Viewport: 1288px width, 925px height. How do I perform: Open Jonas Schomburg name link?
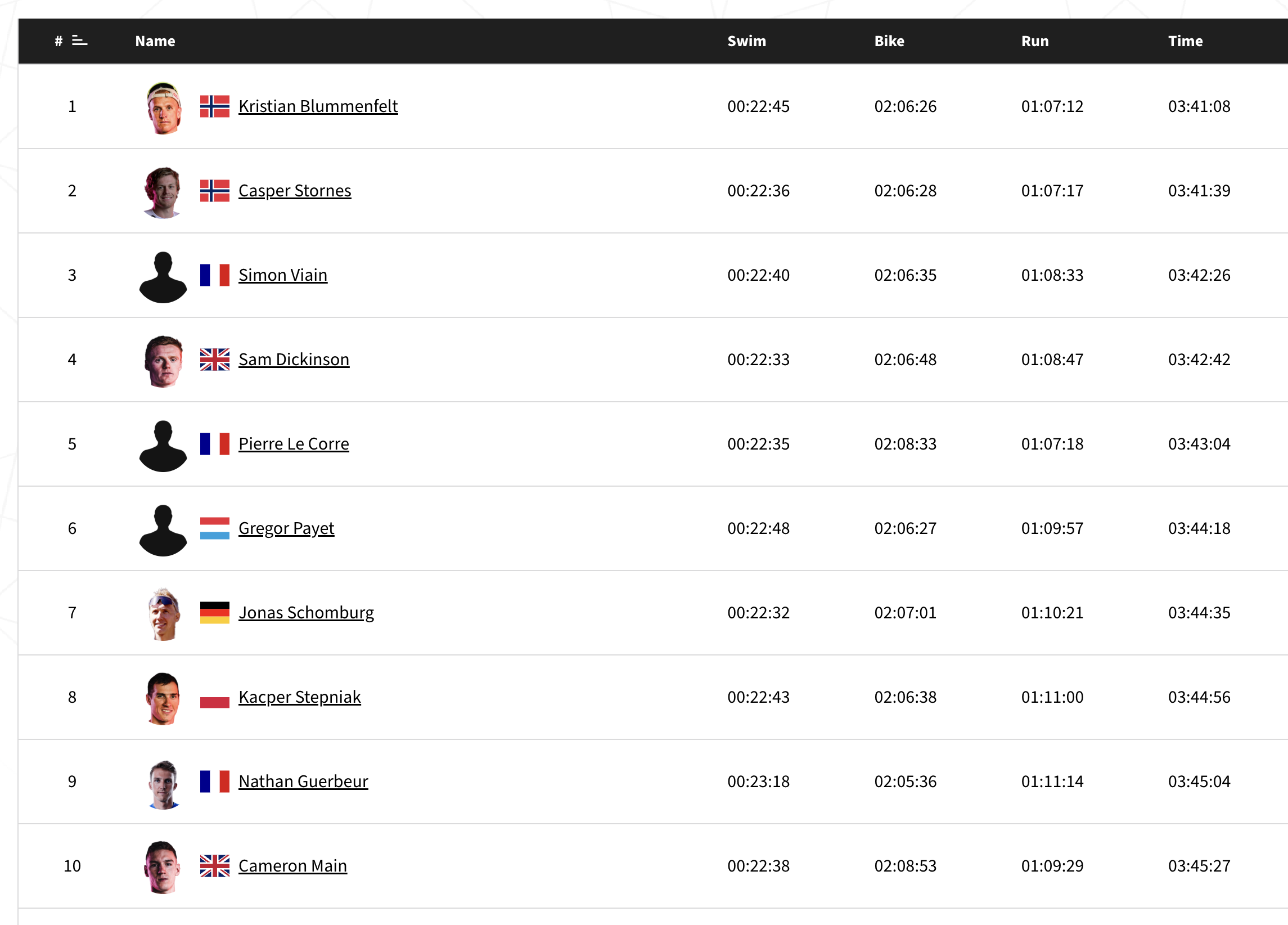coord(306,613)
